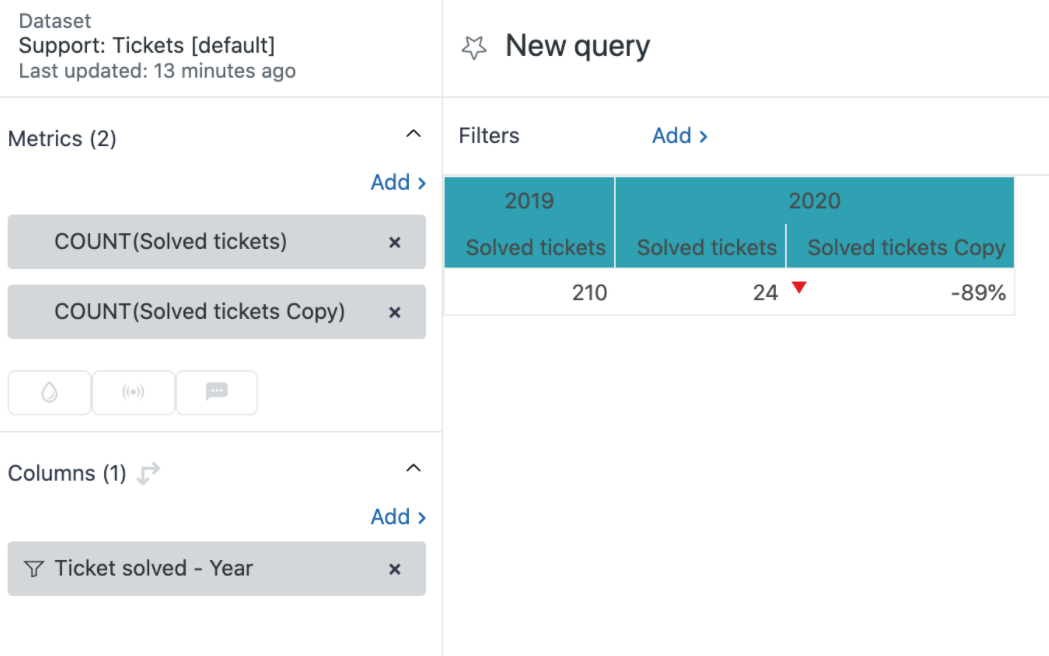The image size is (1049, 656).
Task: Remove the Ticket solved - Year column
Action: [x=394, y=569]
